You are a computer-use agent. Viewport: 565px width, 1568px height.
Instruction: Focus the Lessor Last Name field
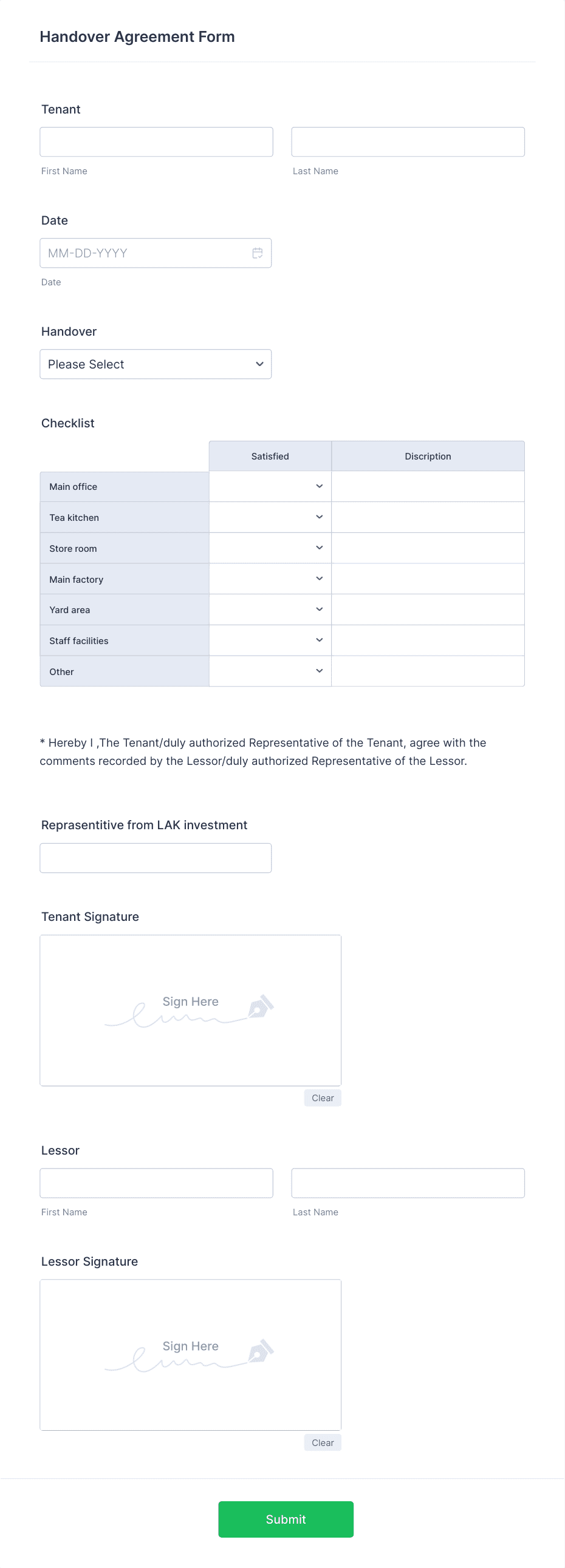[x=408, y=1183]
